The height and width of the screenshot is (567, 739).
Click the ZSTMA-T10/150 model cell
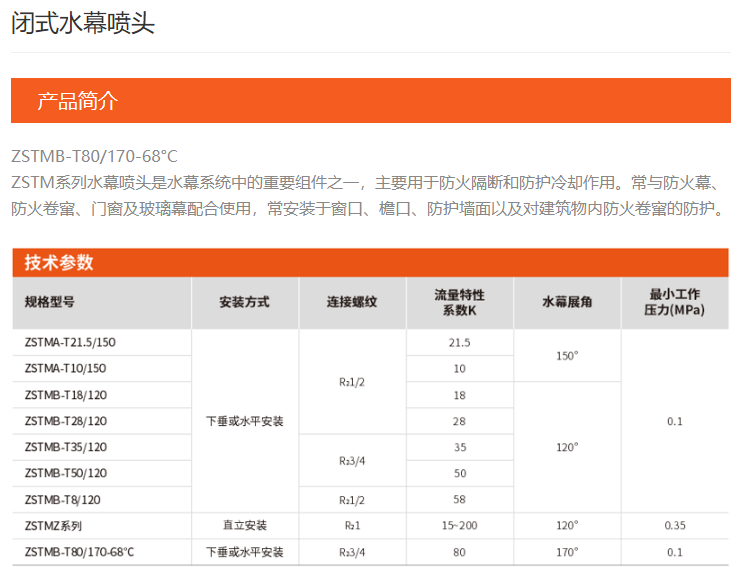[65, 368]
